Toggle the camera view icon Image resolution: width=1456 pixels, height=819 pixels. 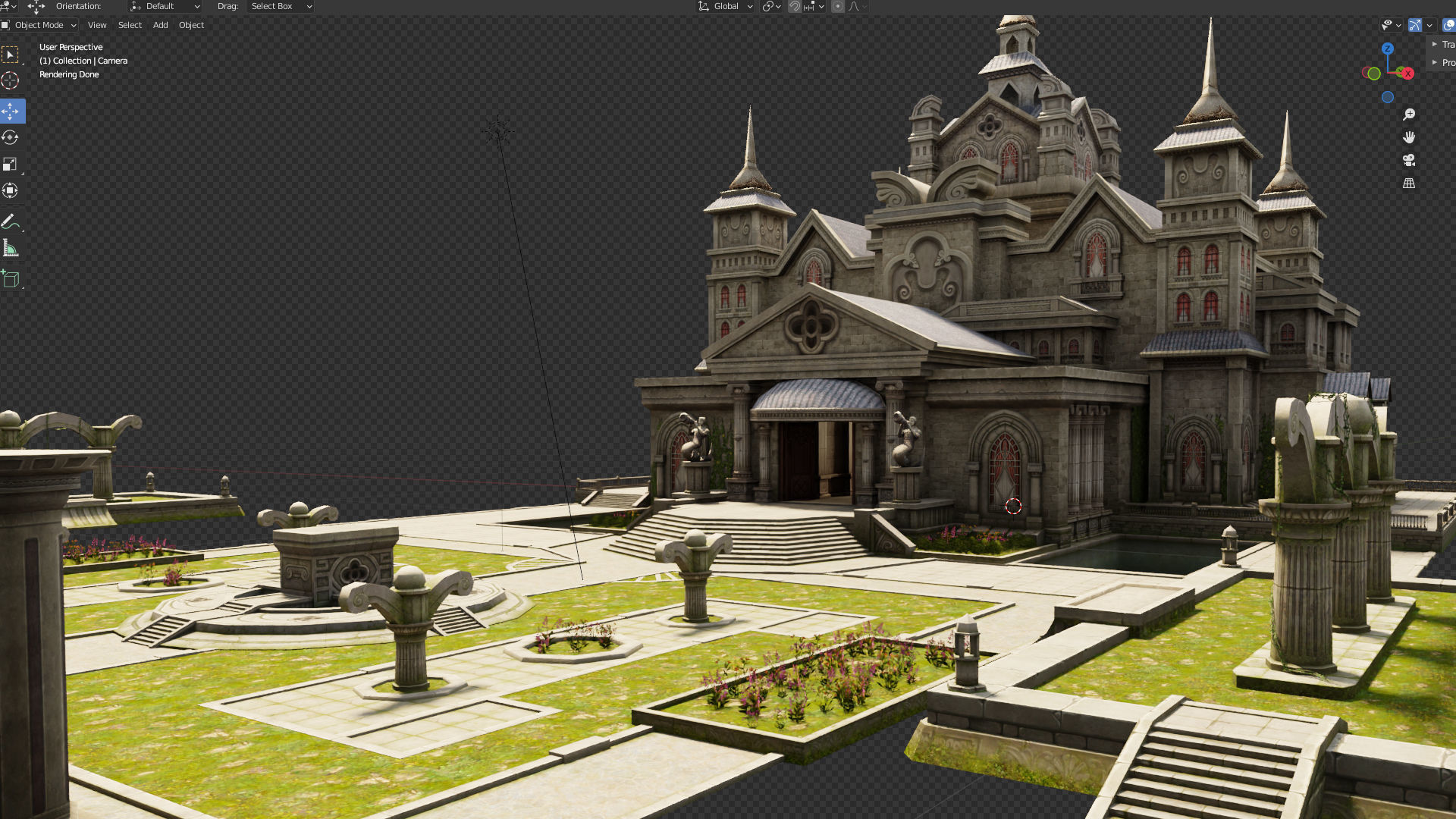coord(1409,160)
